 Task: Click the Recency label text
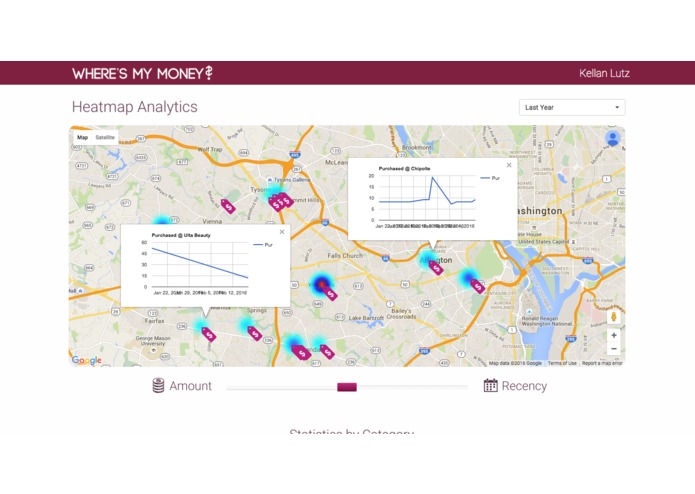pos(524,386)
